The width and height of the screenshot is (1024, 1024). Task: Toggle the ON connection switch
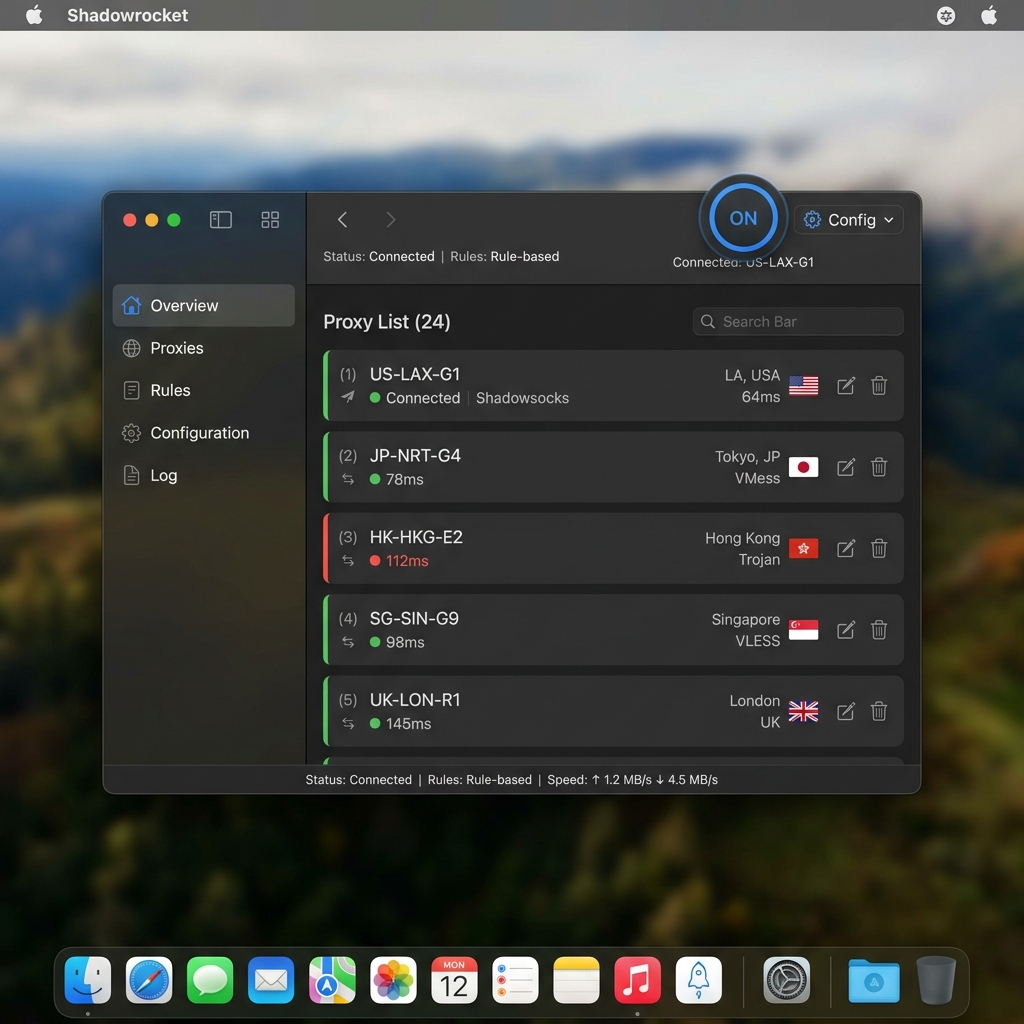point(743,218)
